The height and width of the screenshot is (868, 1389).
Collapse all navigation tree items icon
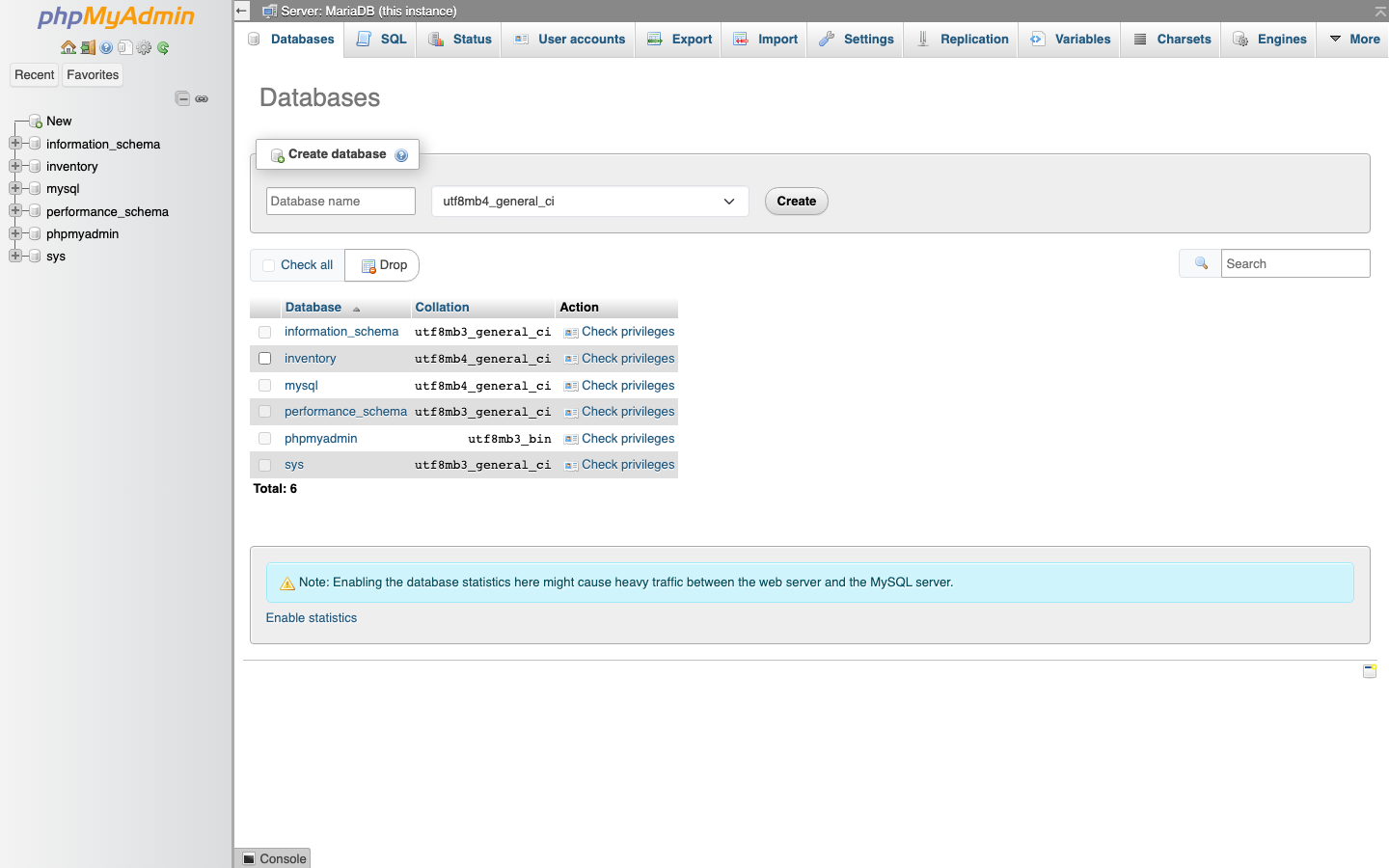click(x=182, y=98)
